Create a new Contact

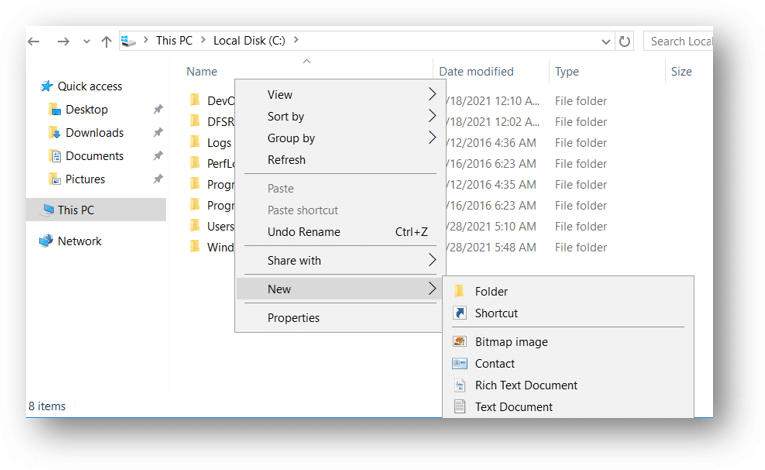(568, 364)
